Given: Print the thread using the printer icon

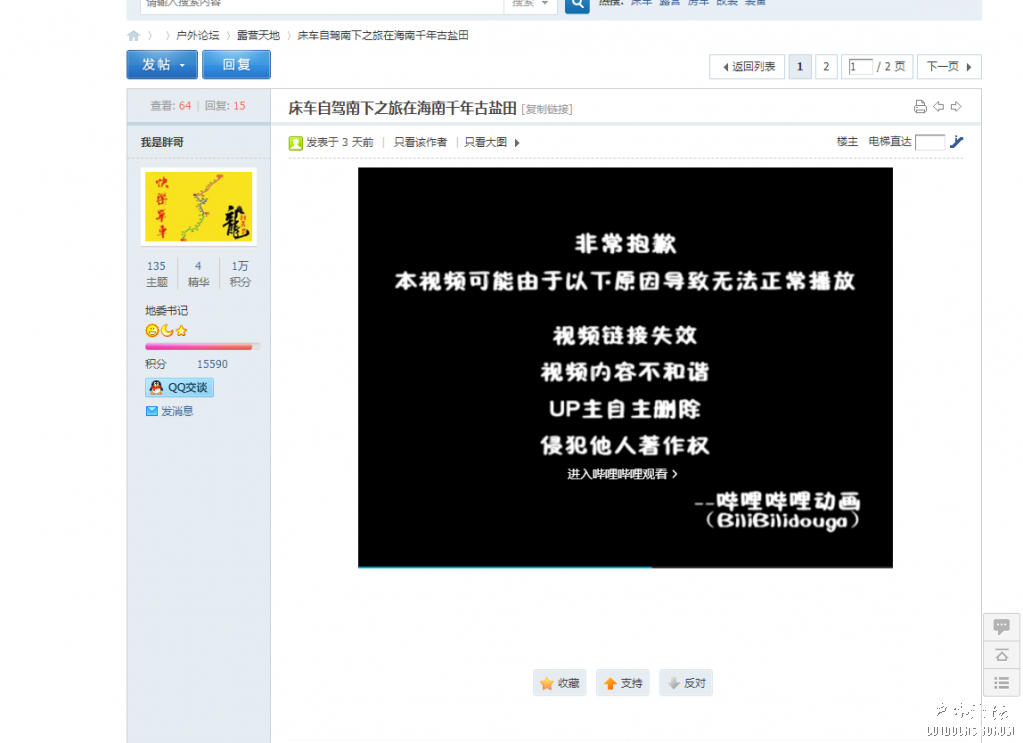Looking at the screenshot, I should (x=920, y=107).
